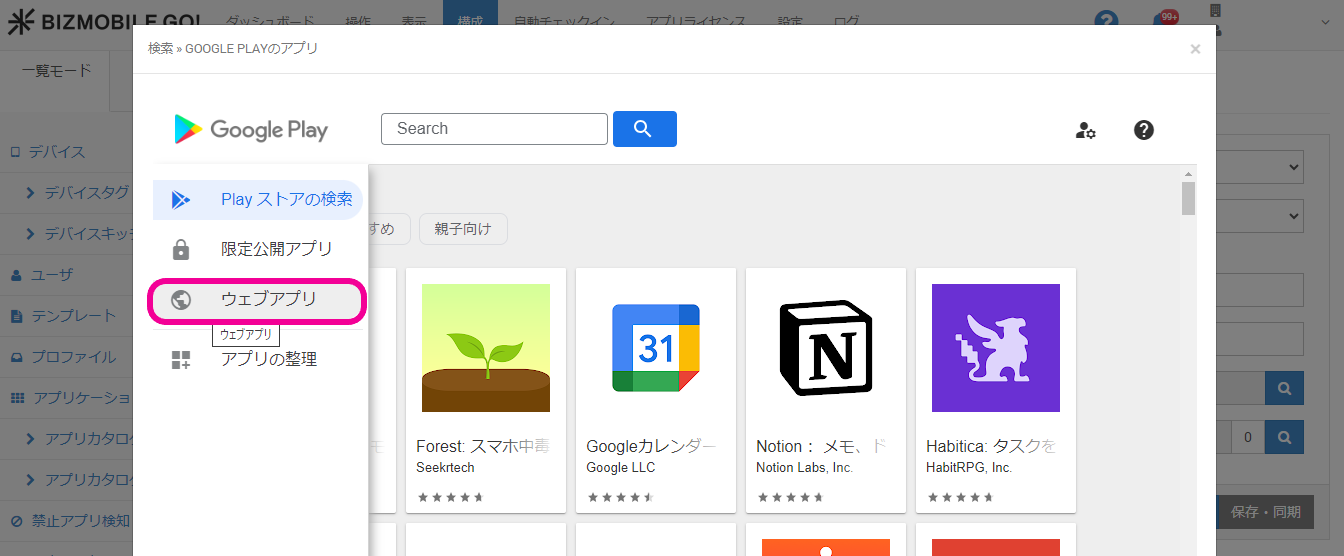
Task: Expand デバイスタグ in the sidebar
Action: (78, 193)
